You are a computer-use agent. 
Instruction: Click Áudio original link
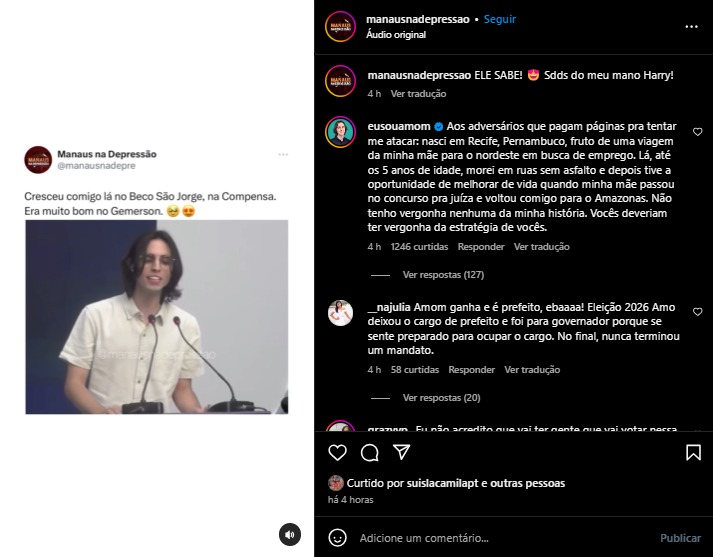pyautogui.click(x=396, y=35)
